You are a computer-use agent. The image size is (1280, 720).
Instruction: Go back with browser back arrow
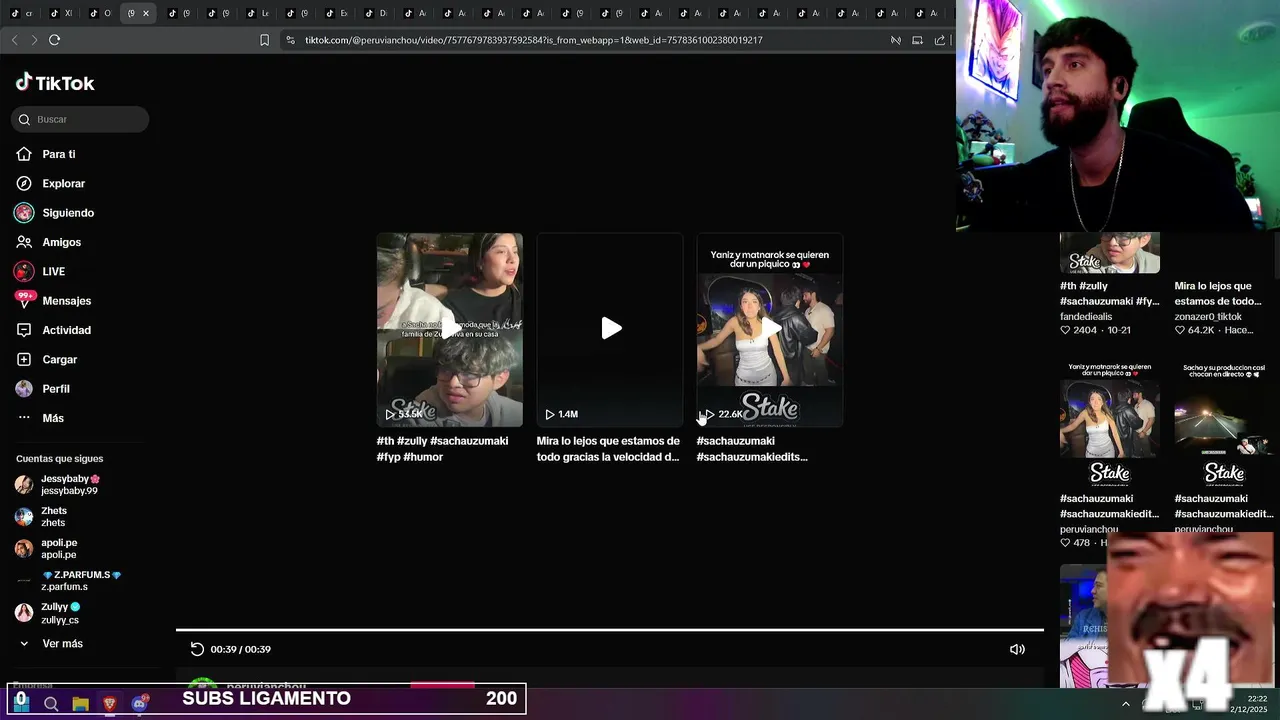pos(14,40)
